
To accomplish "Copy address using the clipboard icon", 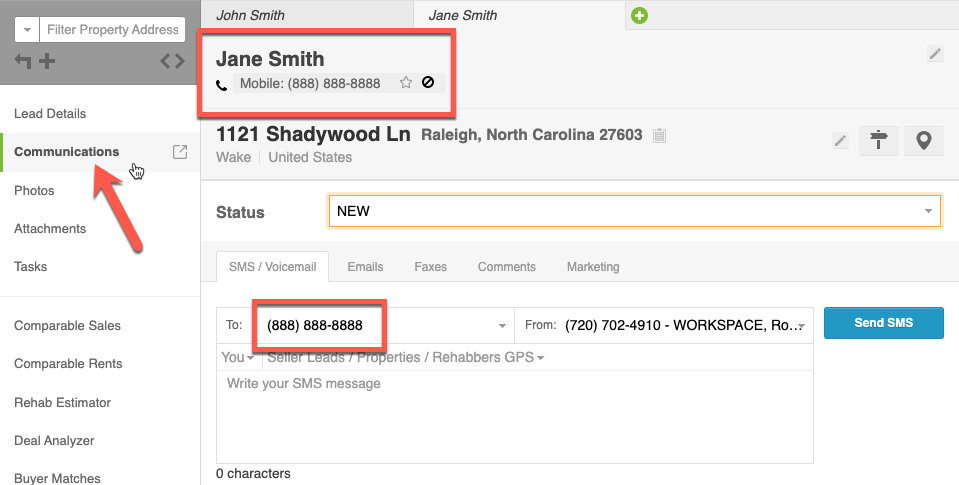I will pos(659,135).
